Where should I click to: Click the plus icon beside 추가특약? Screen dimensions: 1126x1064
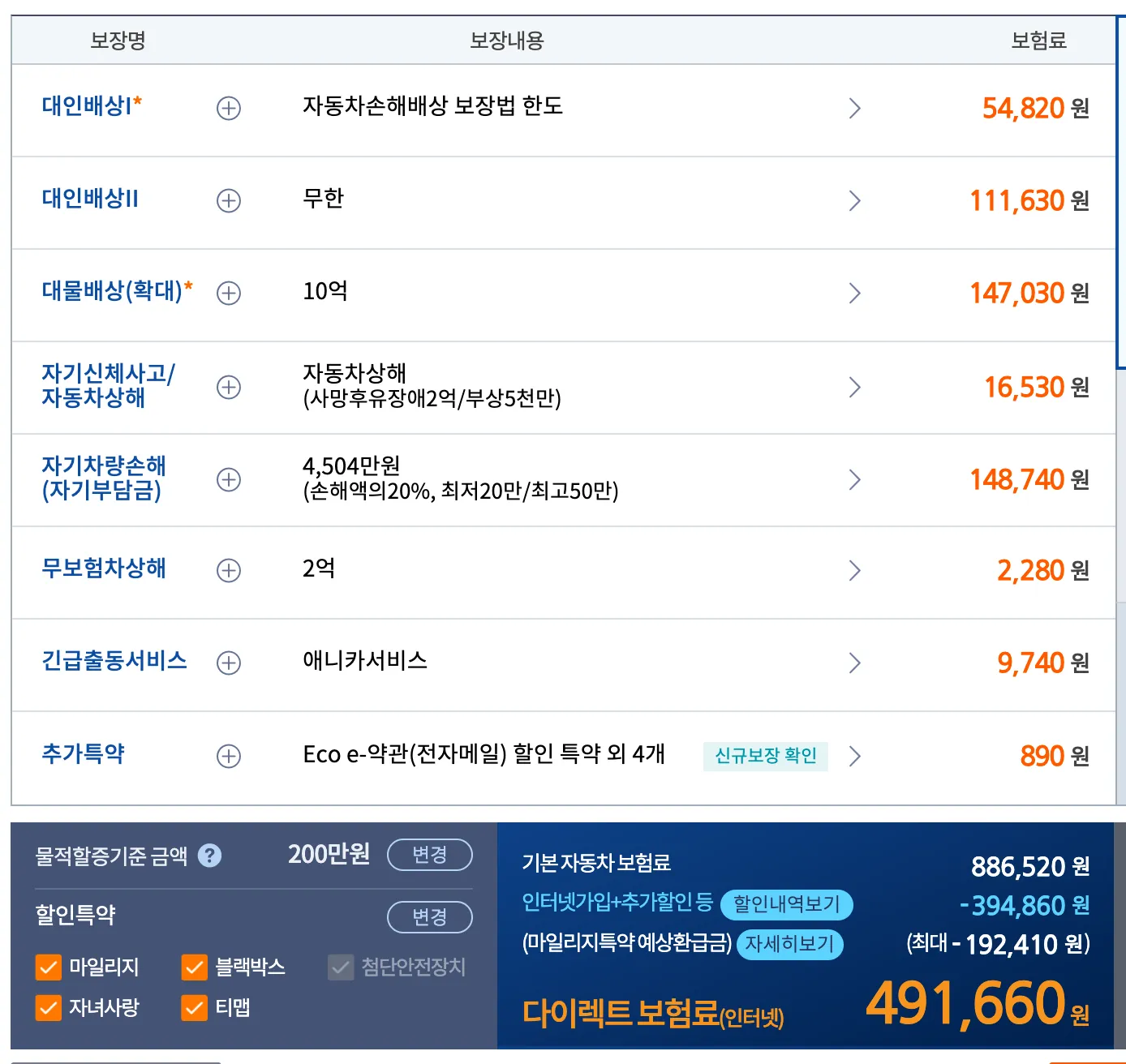pyautogui.click(x=228, y=755)
